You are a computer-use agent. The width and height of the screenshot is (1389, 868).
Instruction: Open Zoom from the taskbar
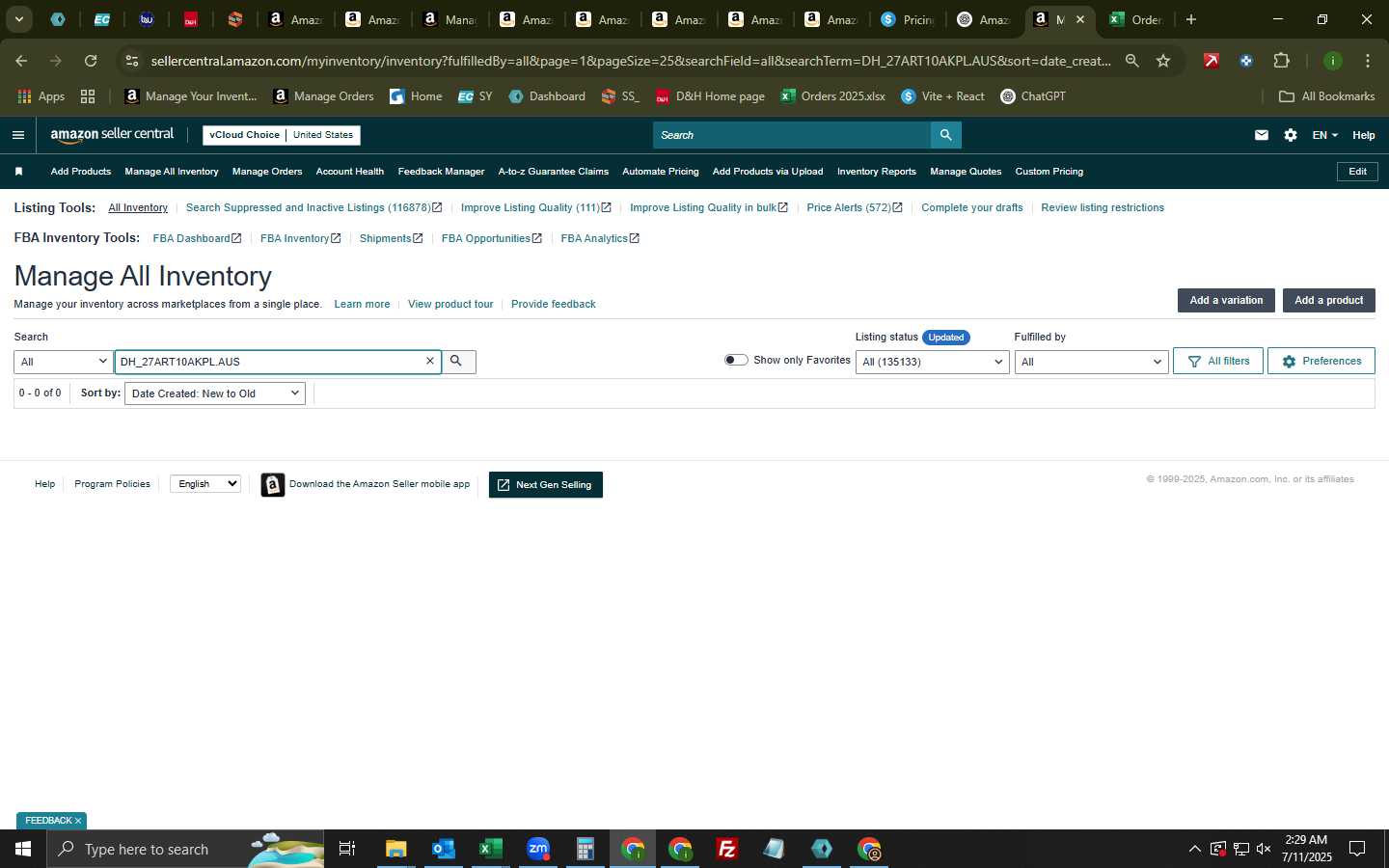tap(537, 849)
